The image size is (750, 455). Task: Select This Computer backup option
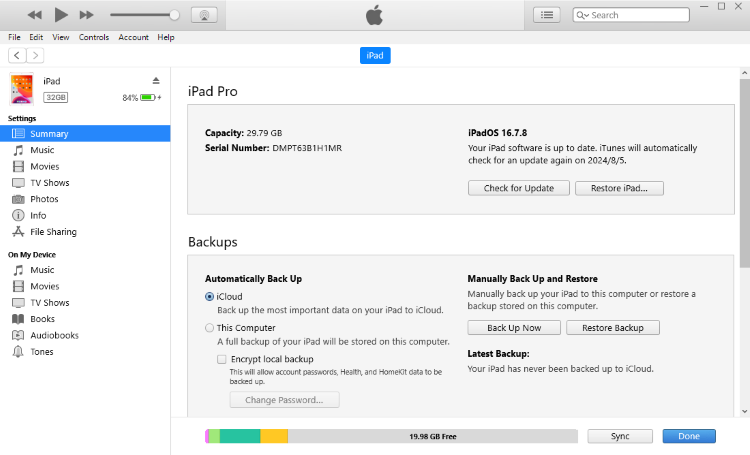tap(209, 328)
